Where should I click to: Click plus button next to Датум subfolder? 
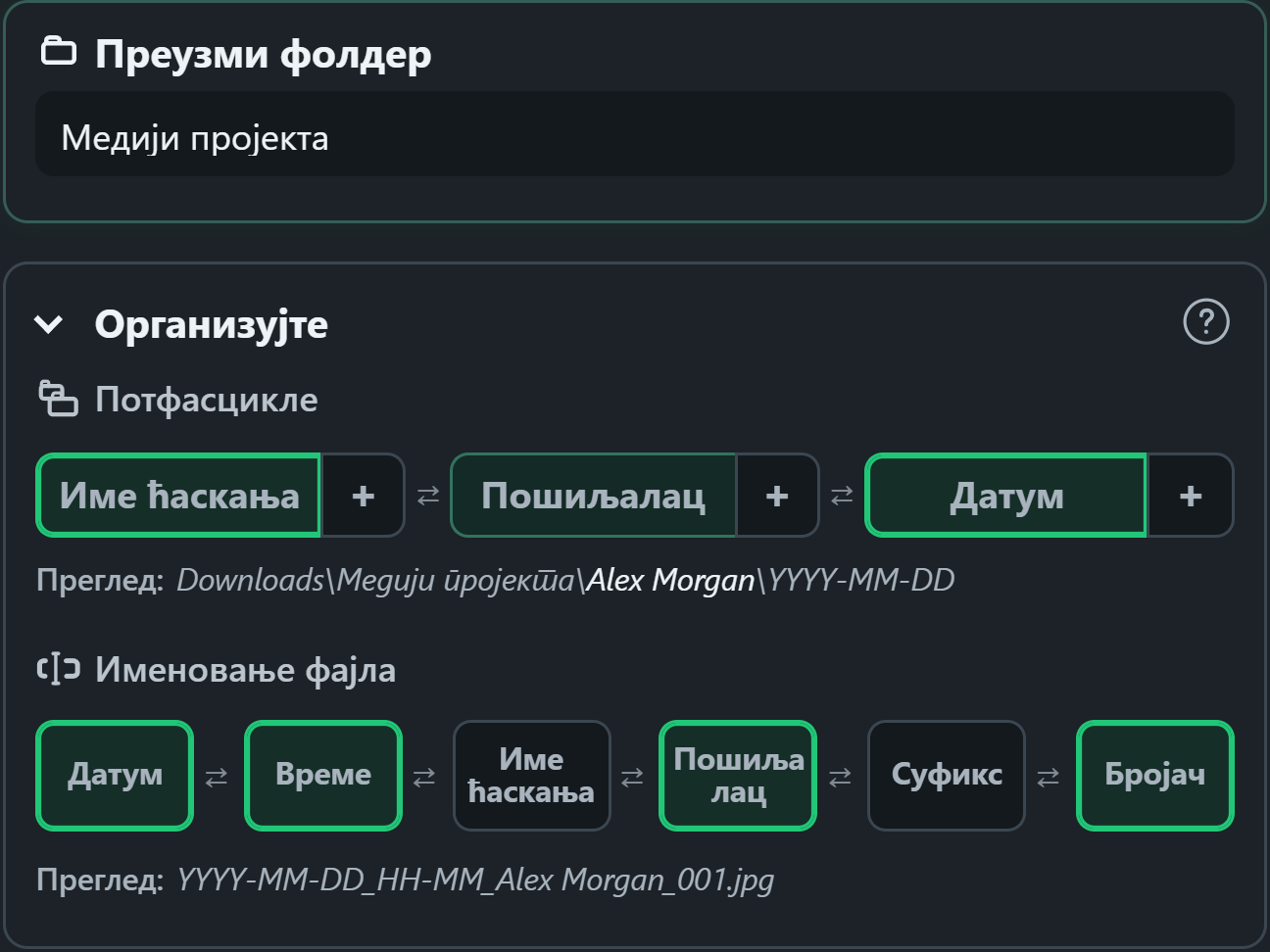pyautogui.click(x=1191, y=496)
